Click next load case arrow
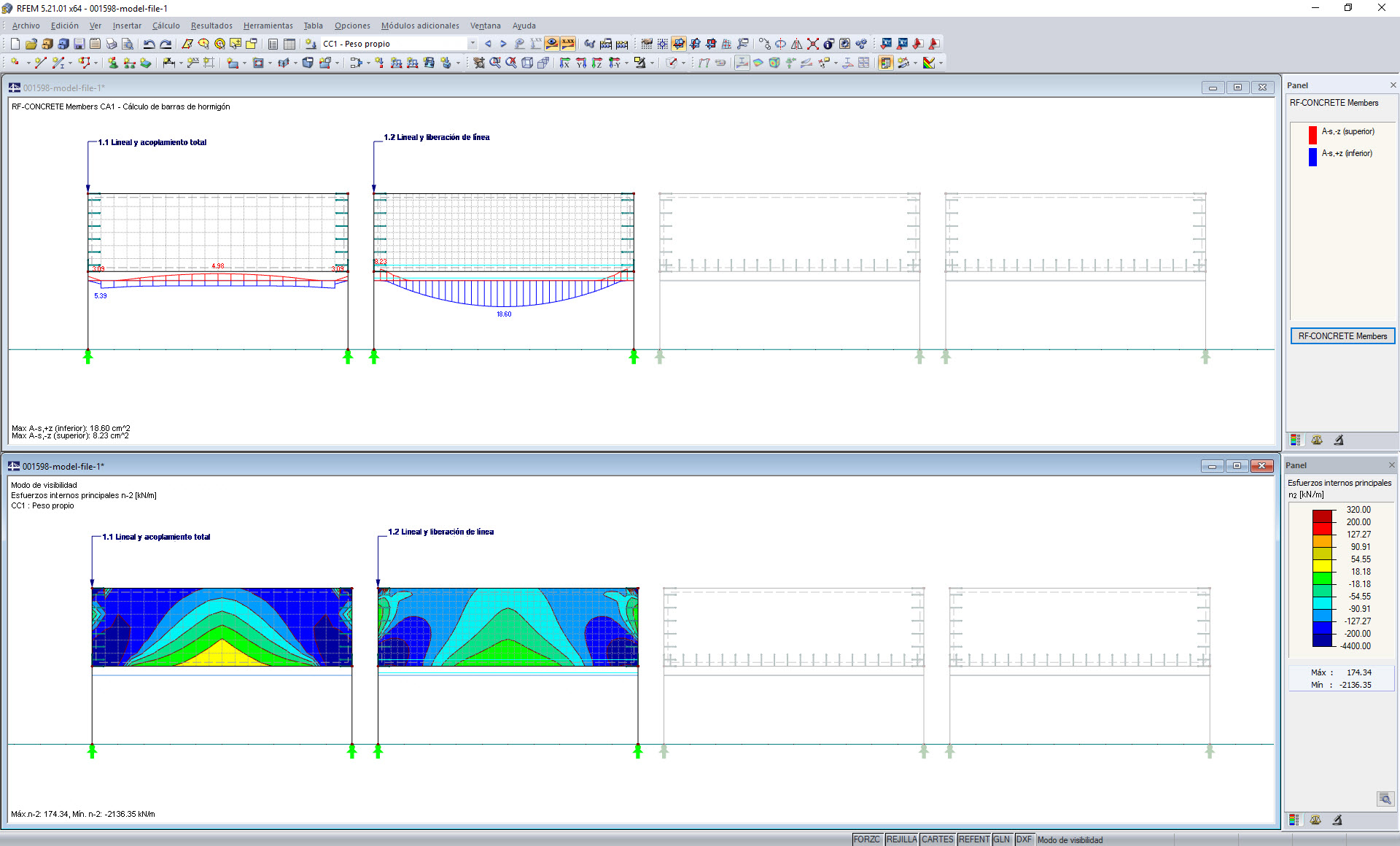Screen dimensions: 1400x846 [503, 44]
